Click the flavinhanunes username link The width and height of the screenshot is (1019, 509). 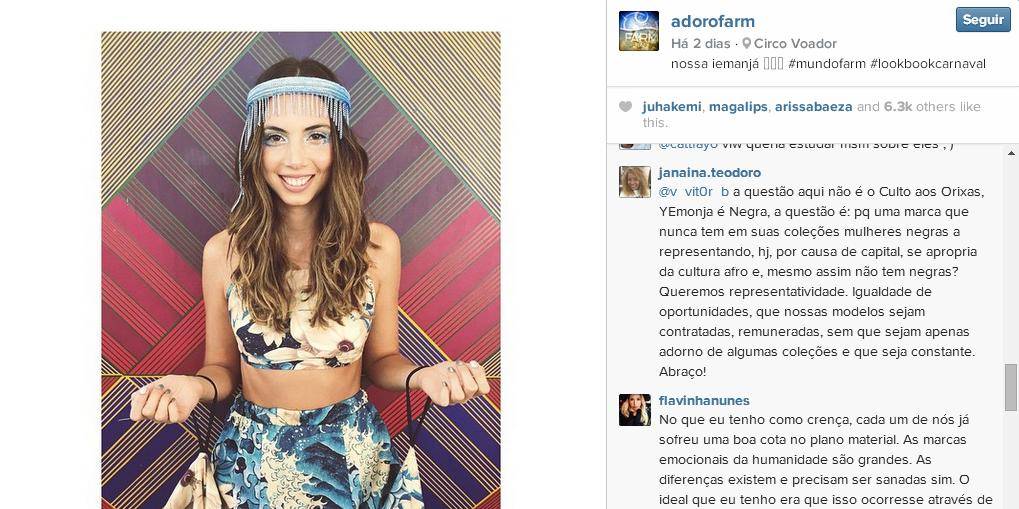coord(704,400)
